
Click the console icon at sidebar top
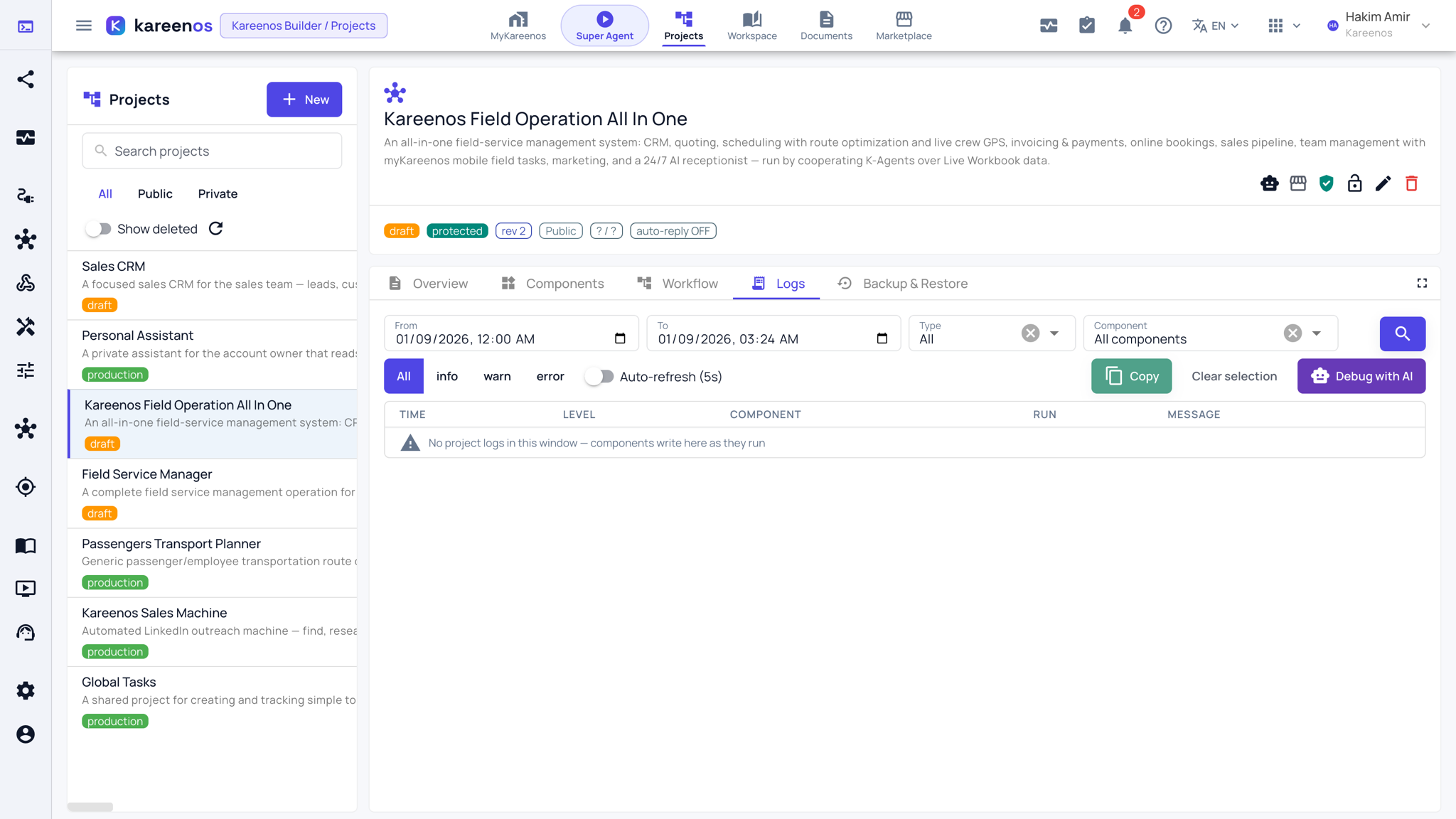click(x=26, y=27)
